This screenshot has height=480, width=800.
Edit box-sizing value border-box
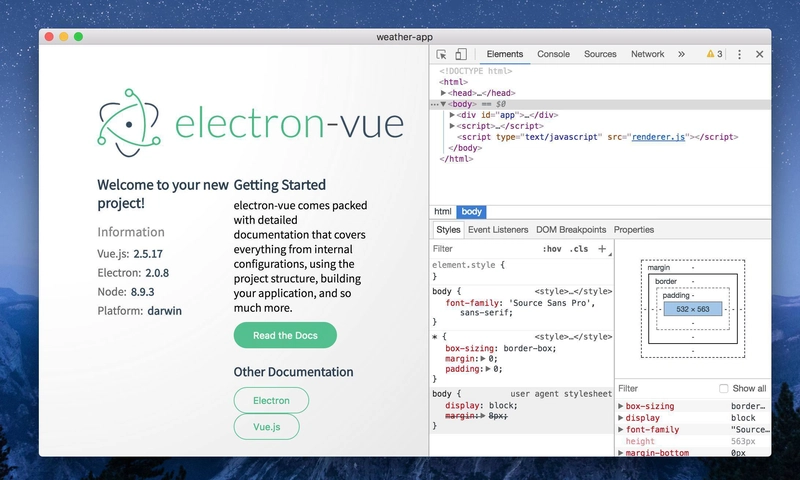click(529, 348)
